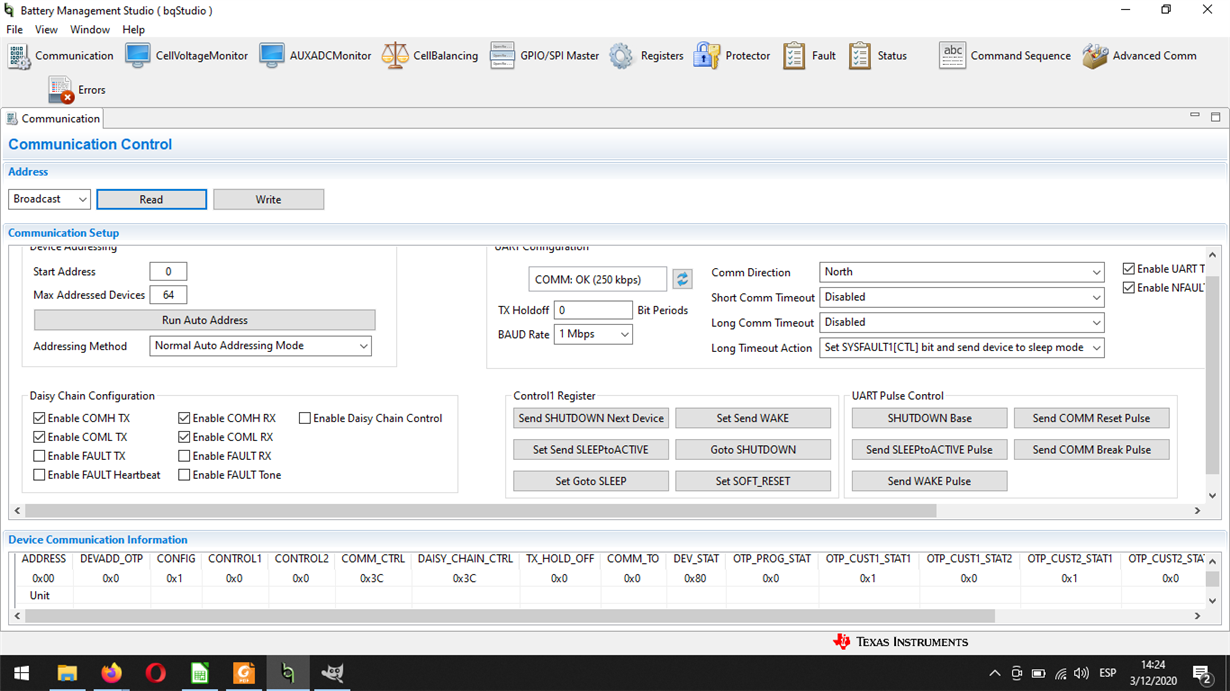This screenshot has width=1230, height=691.
Task: Click the Set SOFT_RESET button
Action: (x=753, y=481)
